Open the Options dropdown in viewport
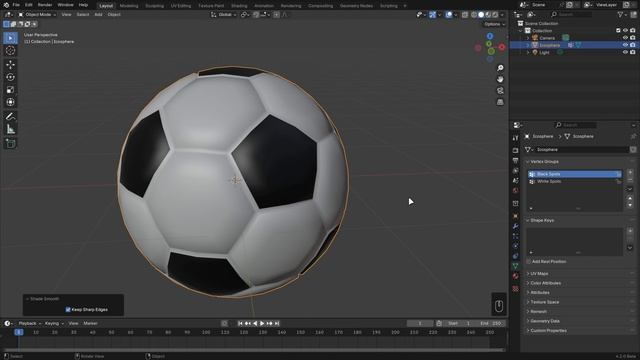This screenshot has height=360, width=640. point(494,24)
